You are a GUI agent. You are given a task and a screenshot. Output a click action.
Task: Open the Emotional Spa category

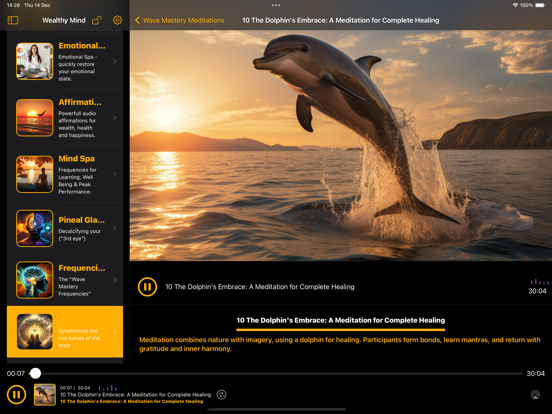coord(65,61)
